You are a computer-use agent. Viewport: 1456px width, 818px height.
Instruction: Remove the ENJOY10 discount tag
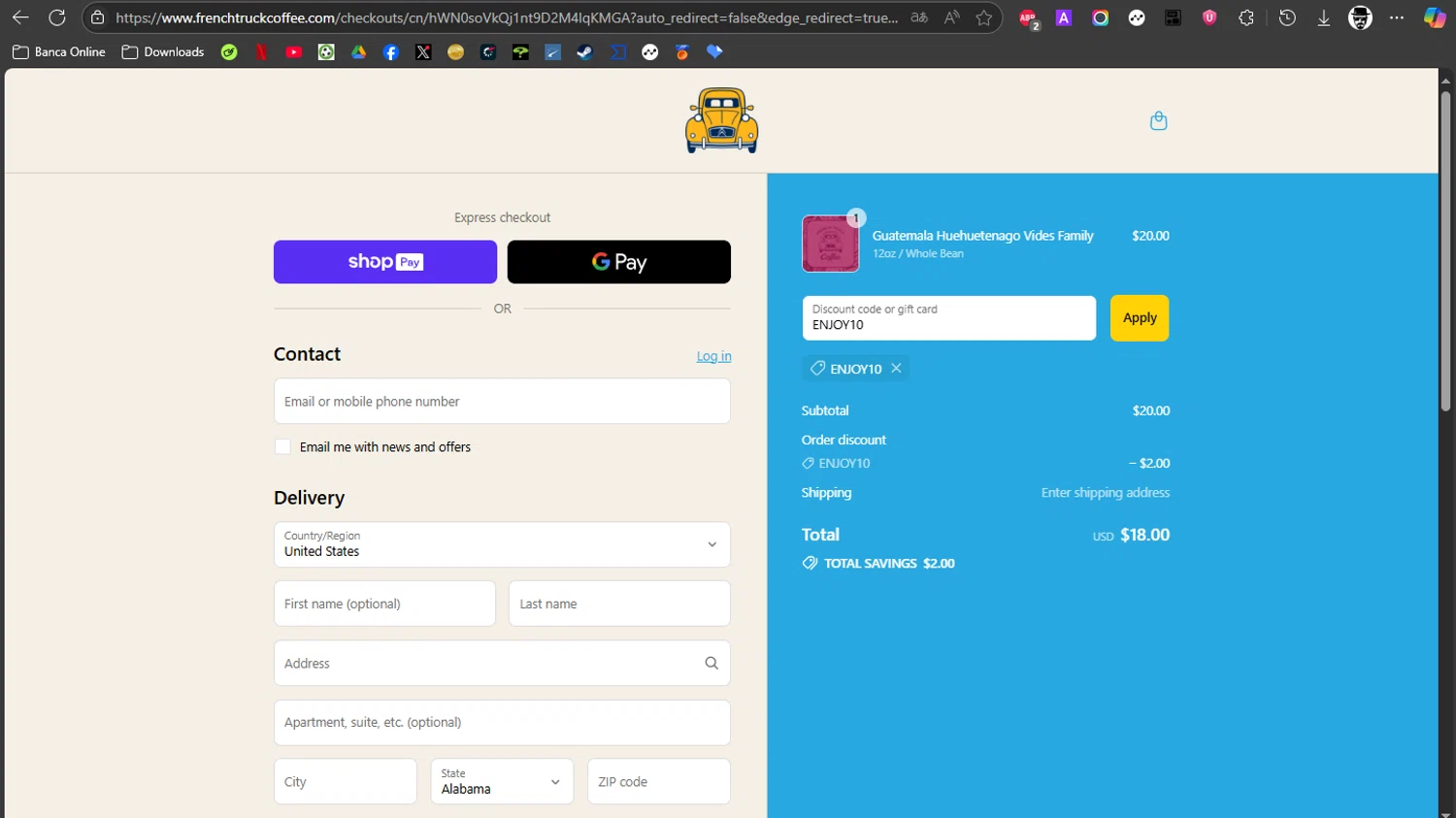point(896,368)
